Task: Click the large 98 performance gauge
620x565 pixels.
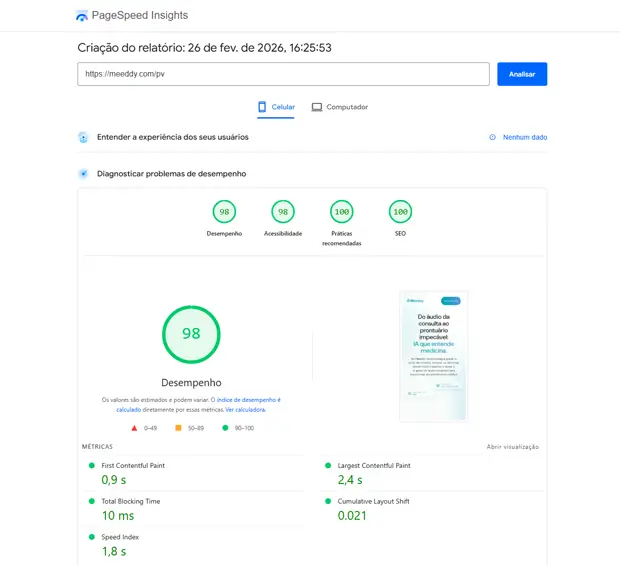Action: [x=191, y=334]
